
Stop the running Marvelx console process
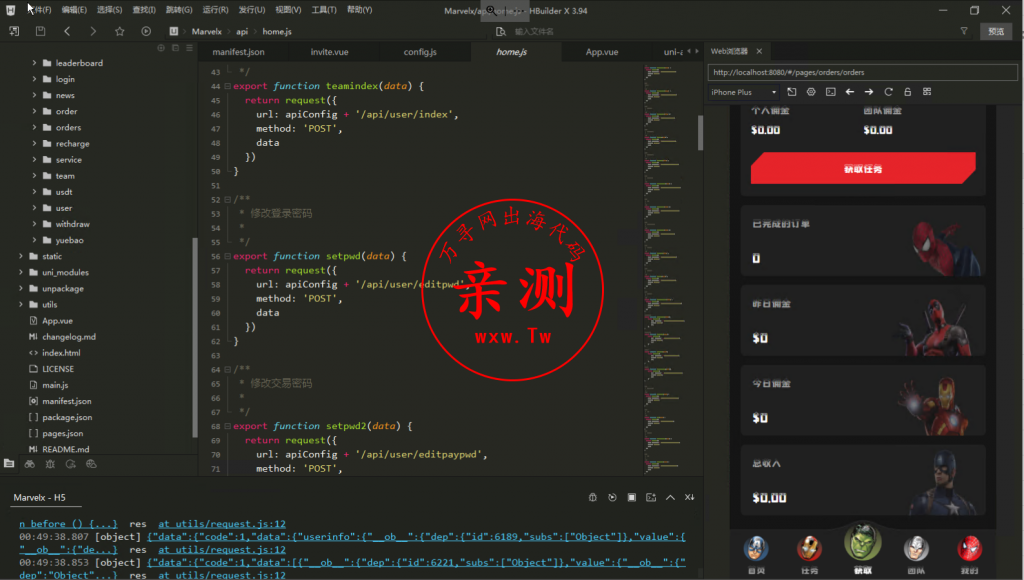click(x=631, y=497)
